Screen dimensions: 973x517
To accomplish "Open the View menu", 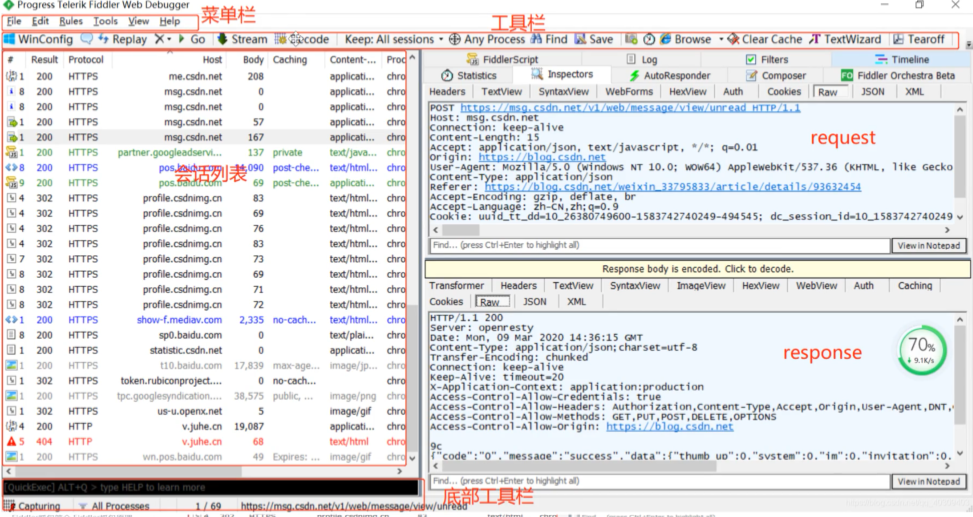I will [138, 21].
